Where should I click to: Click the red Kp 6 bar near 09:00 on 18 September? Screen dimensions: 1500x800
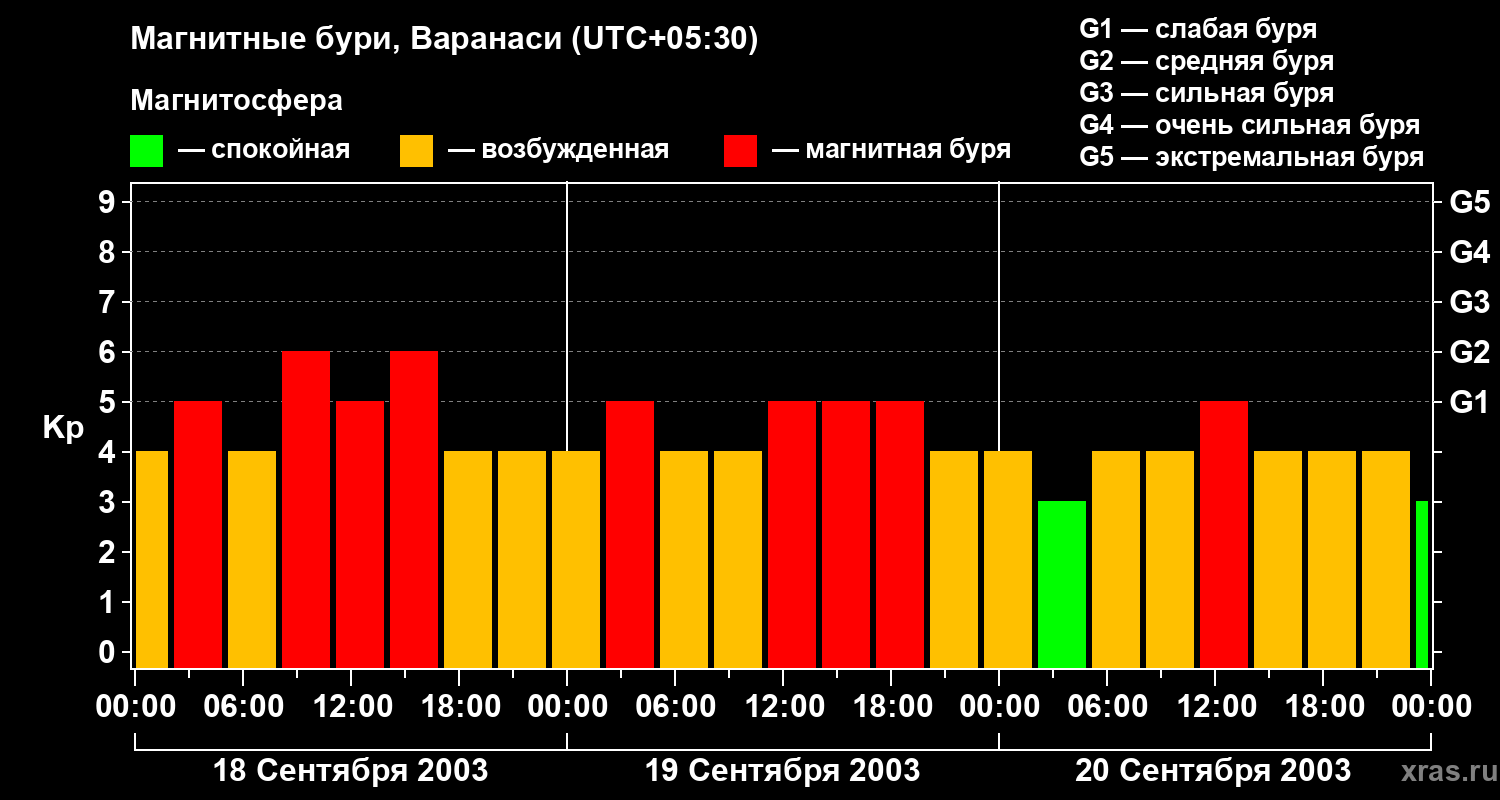[306, 510]
